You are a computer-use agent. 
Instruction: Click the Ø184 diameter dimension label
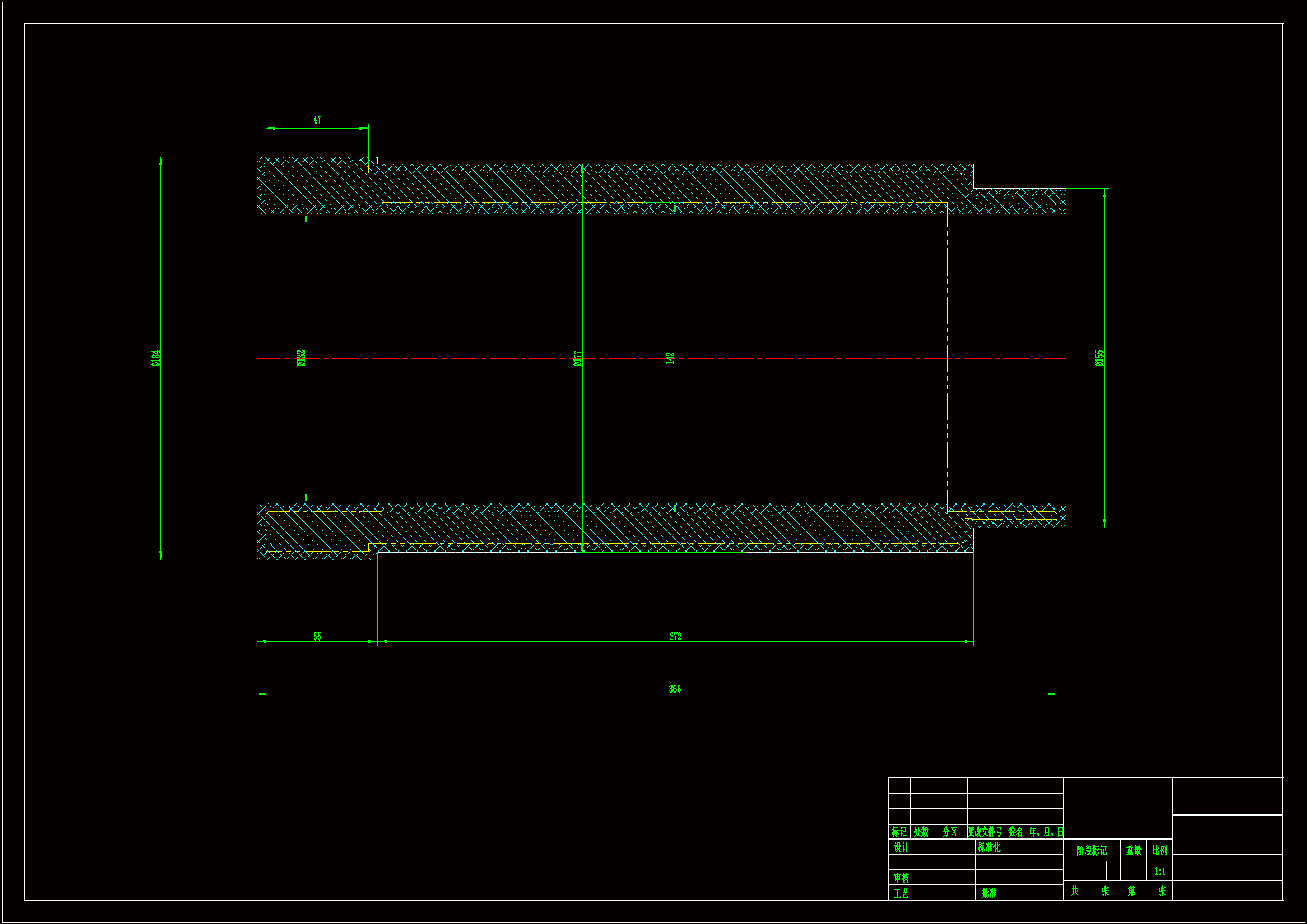click(x=156, y=358)
